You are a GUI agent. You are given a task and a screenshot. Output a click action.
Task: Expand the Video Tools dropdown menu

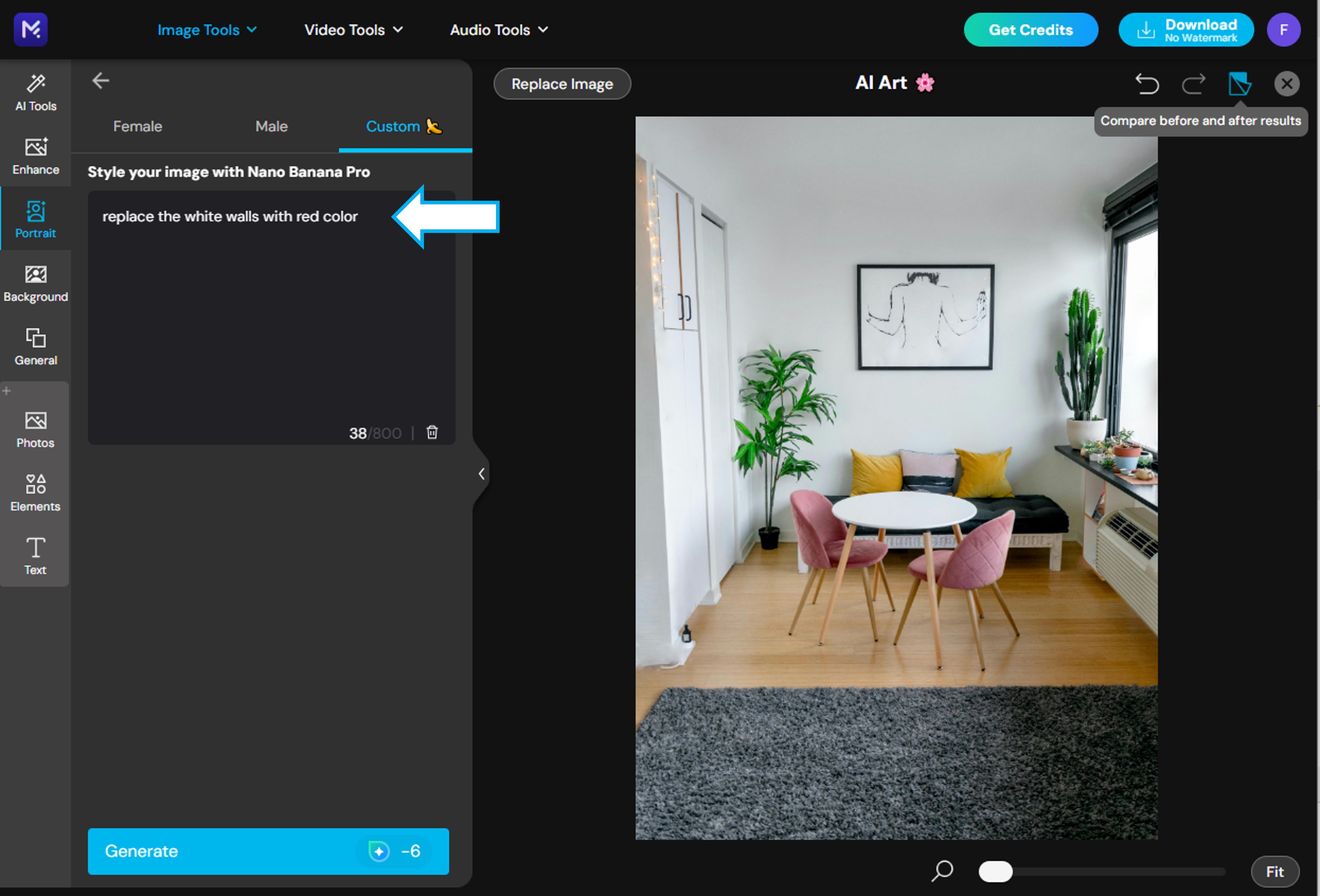click(x=353, y=30)
